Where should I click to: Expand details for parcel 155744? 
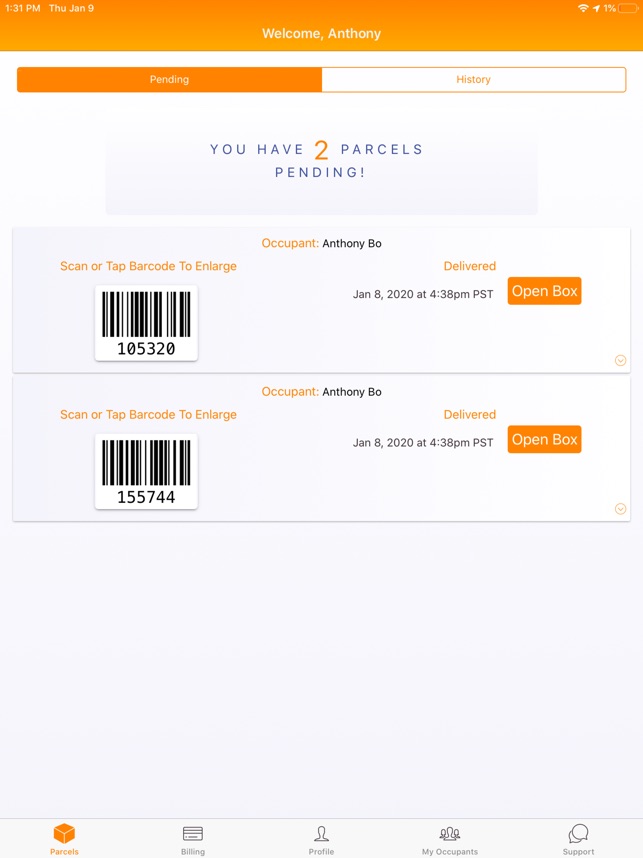click(x=620, y=509)
